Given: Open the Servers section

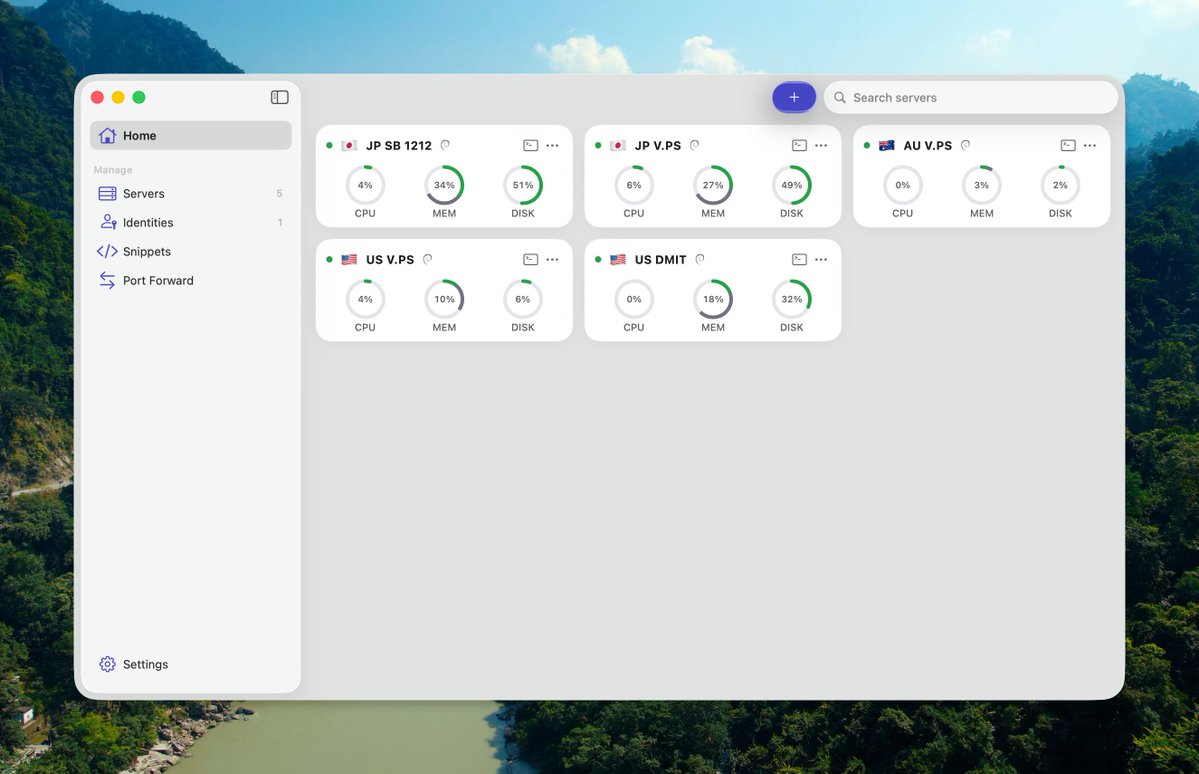Looking at the screenshot, I should coord(190,194).
